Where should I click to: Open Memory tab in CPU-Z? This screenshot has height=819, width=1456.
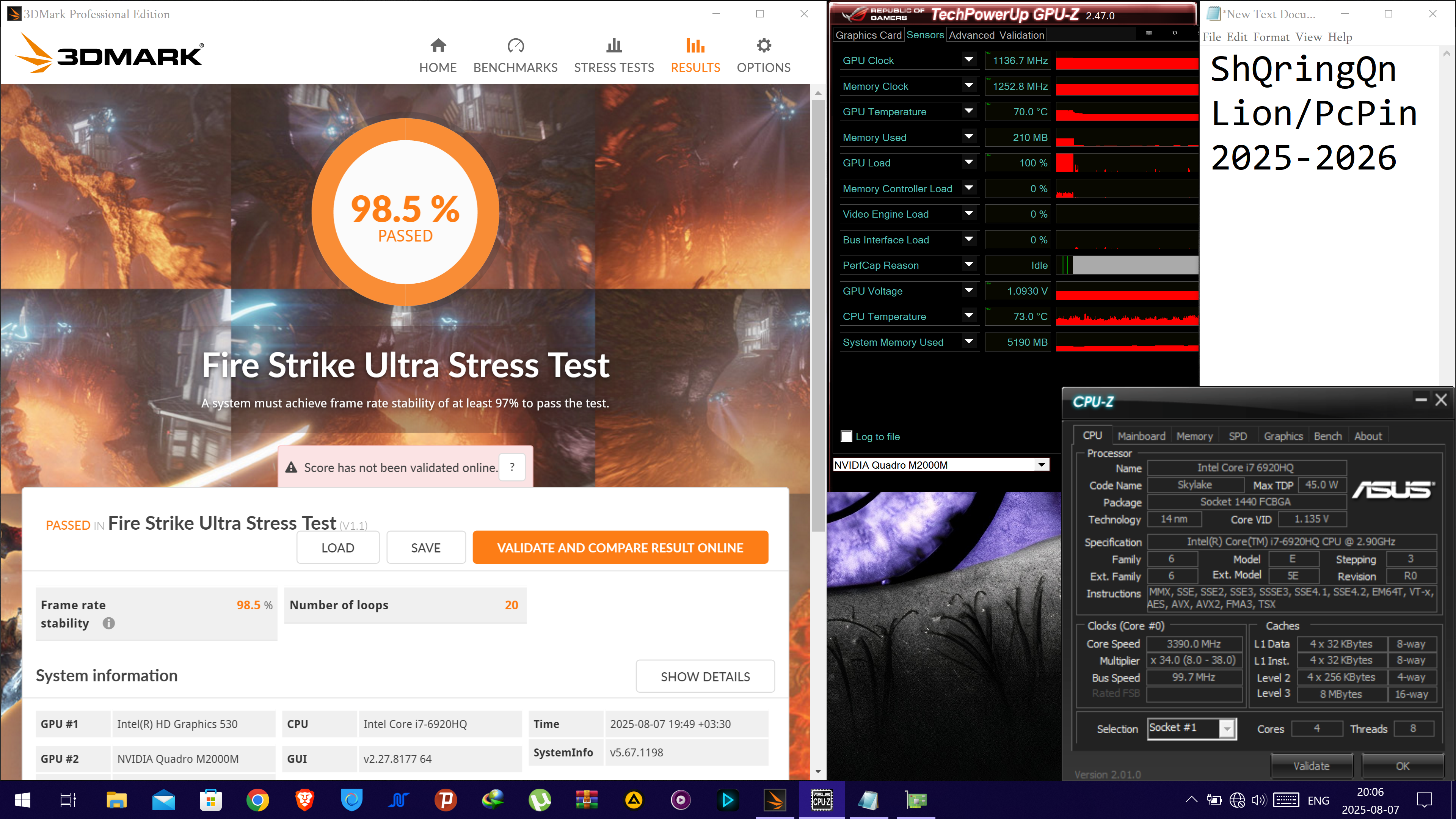pyautogui.click(x=1194, y=436)
